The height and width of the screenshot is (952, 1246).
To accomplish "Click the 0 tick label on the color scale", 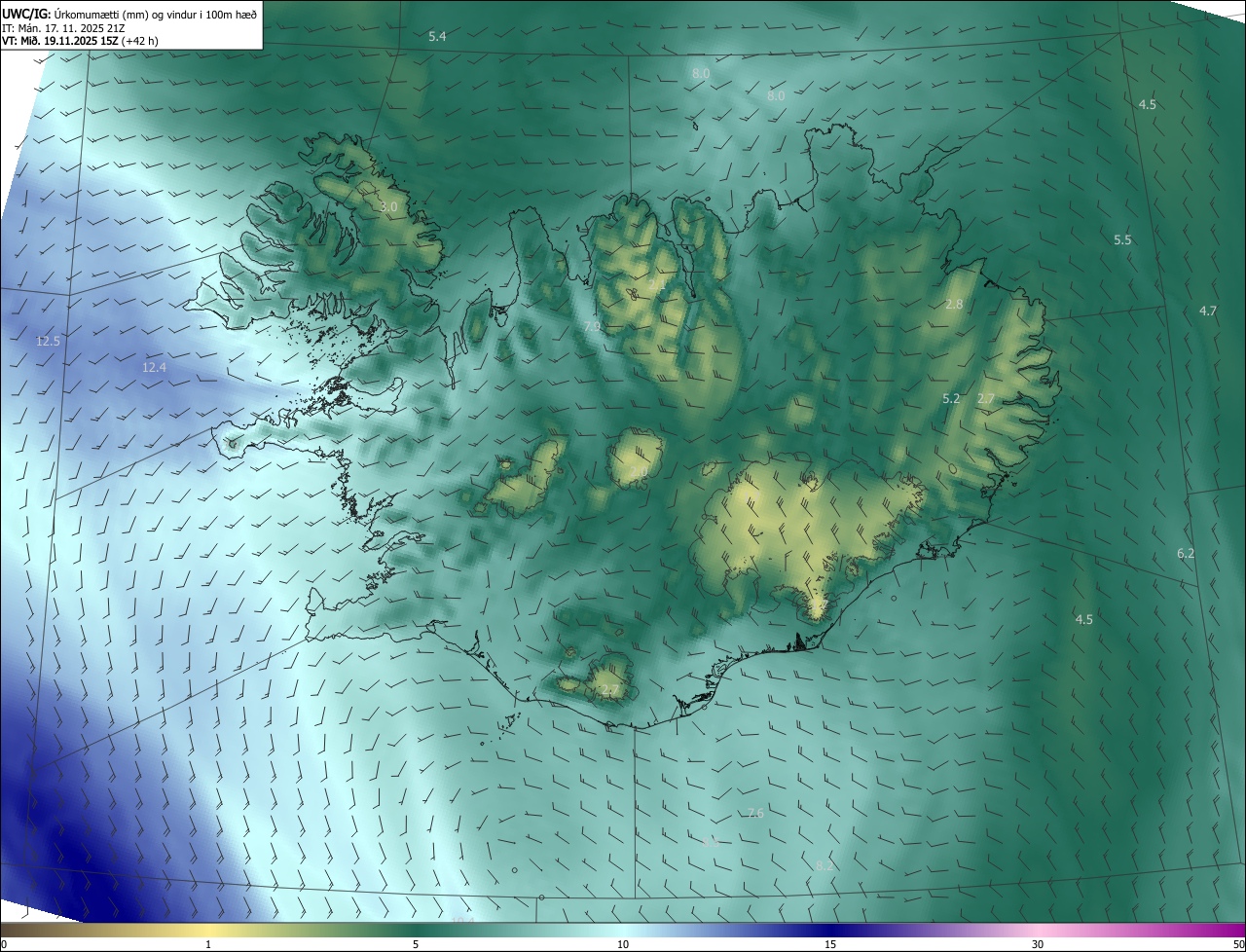I will click(x=4, y=945).
